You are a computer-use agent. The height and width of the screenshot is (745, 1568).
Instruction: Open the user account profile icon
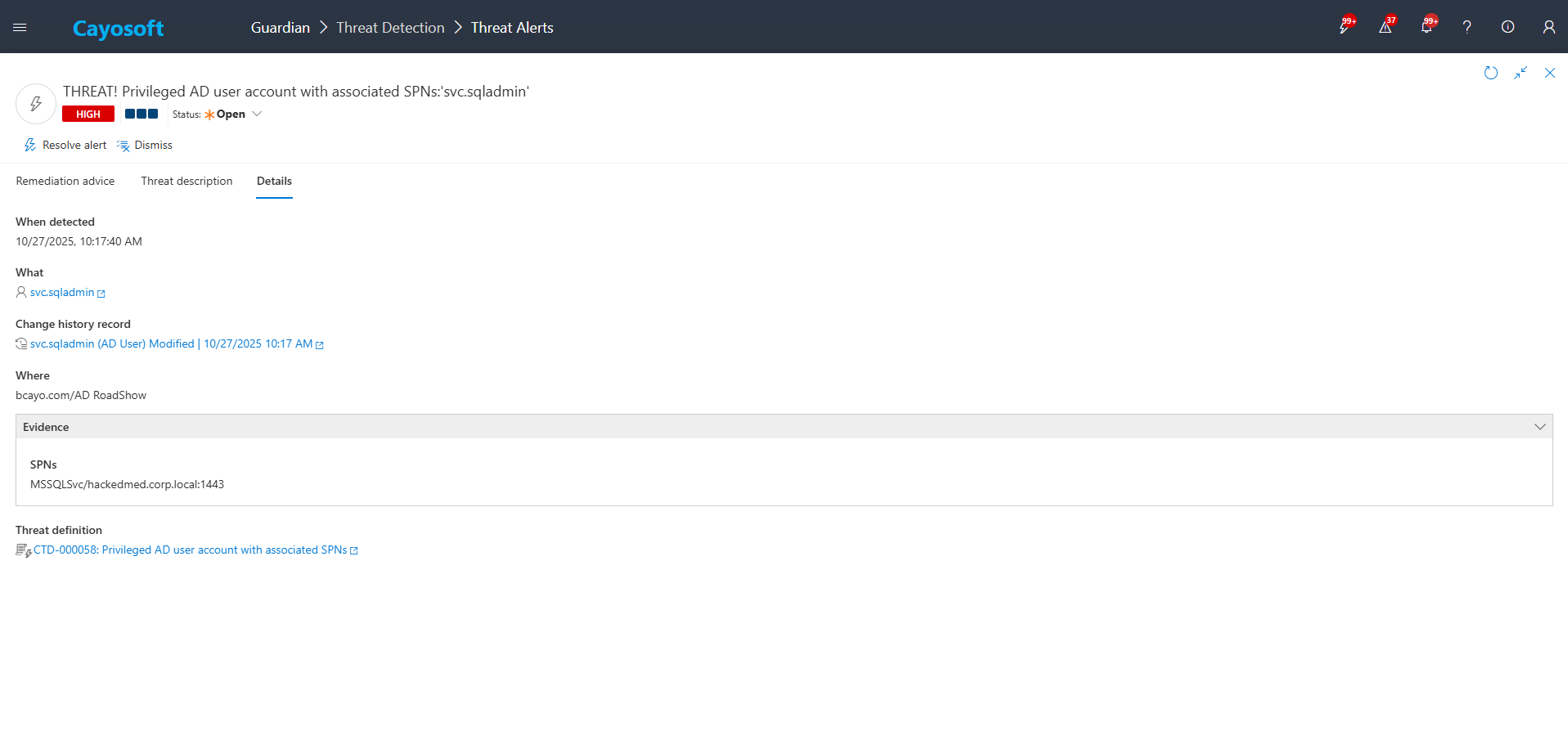(1548, 27)
